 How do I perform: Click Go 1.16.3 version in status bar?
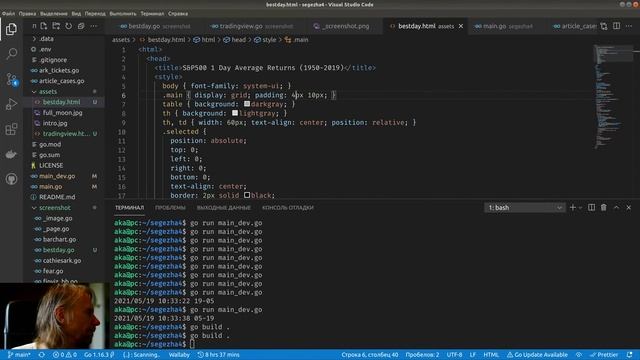(99, 355)
